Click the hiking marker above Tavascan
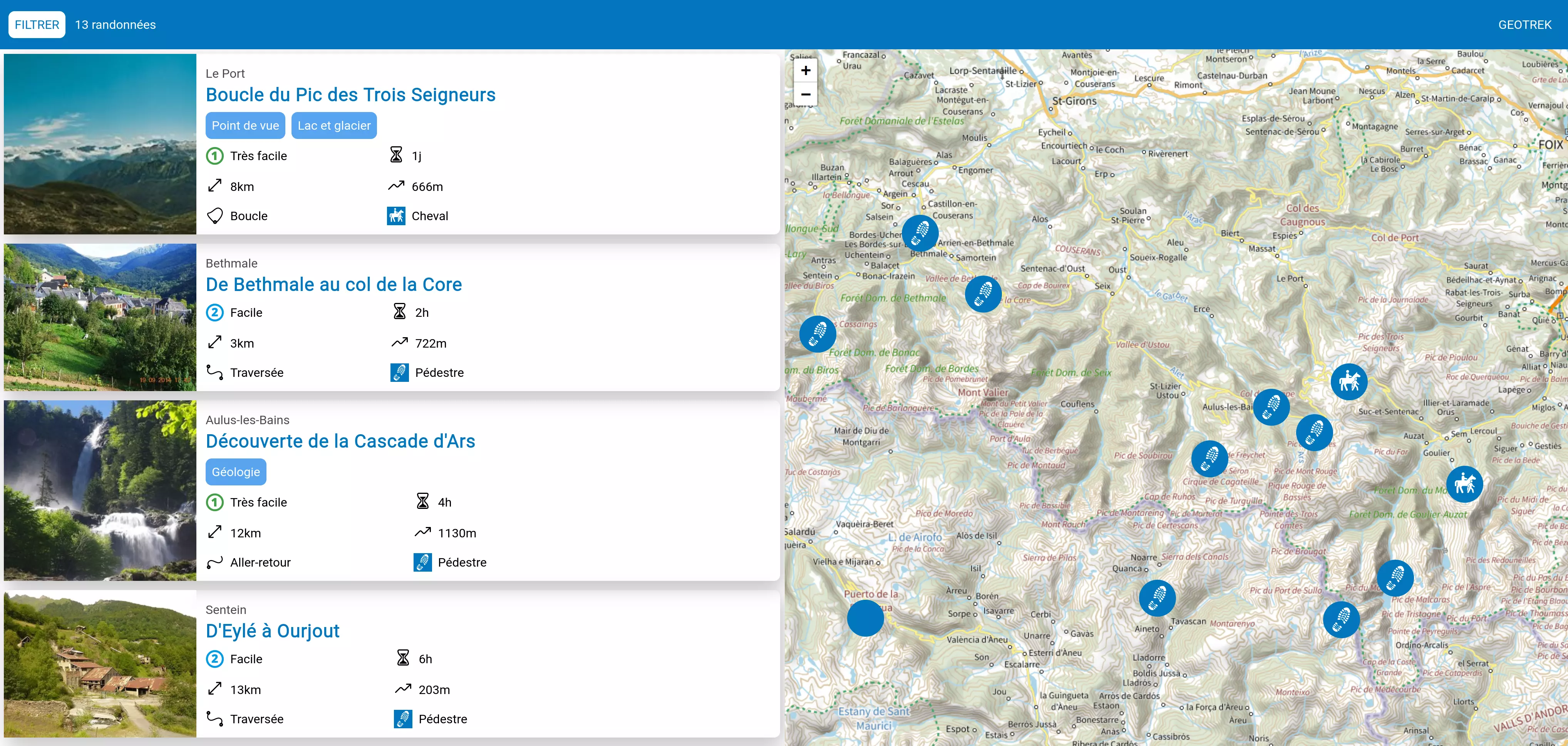 click(x=1157, y=598)
